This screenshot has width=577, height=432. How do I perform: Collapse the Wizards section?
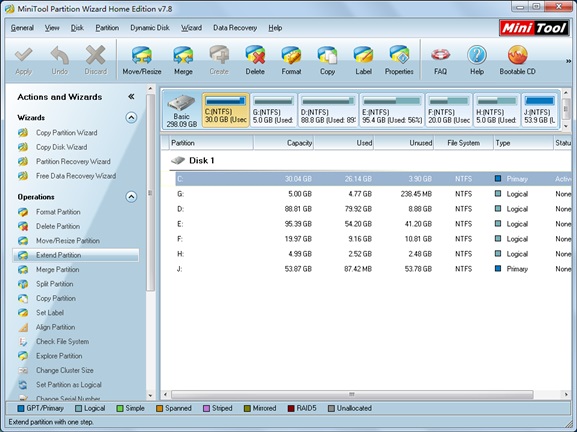coord(131,118)
